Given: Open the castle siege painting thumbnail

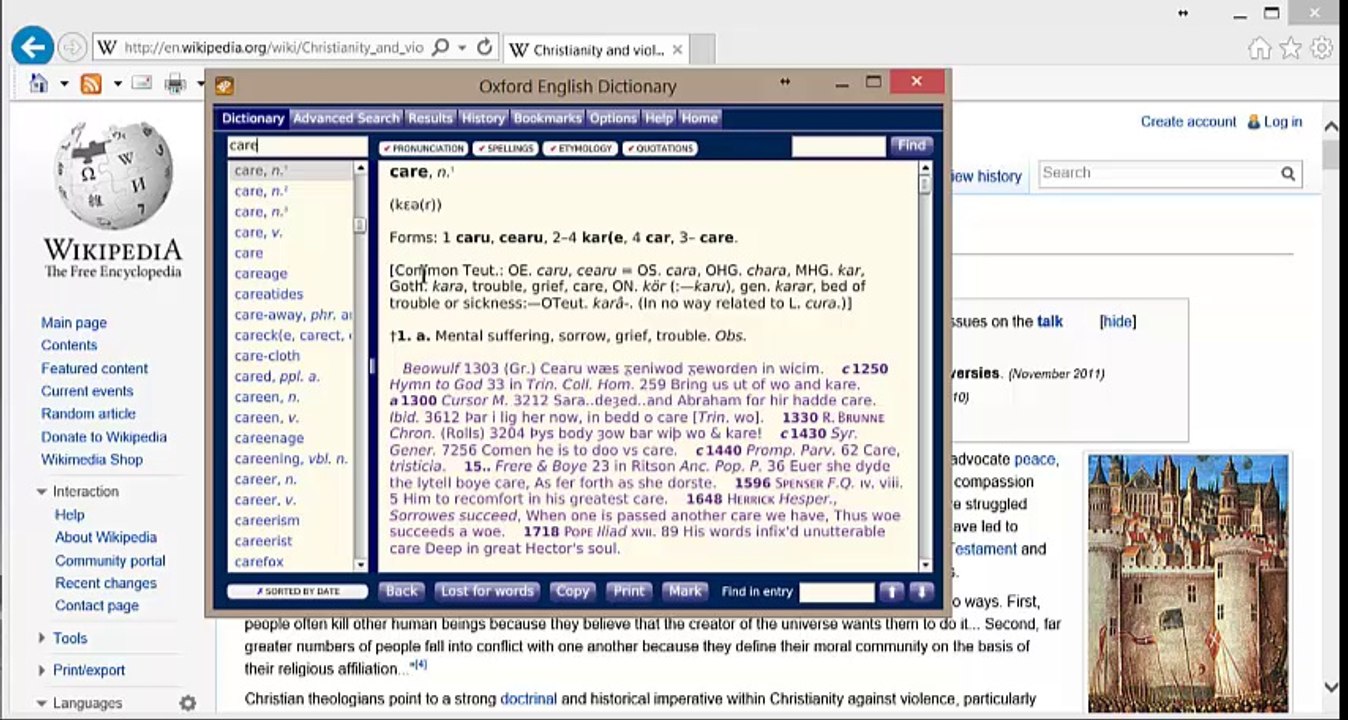Looking at the screenshot, I should click(1188, 584).
